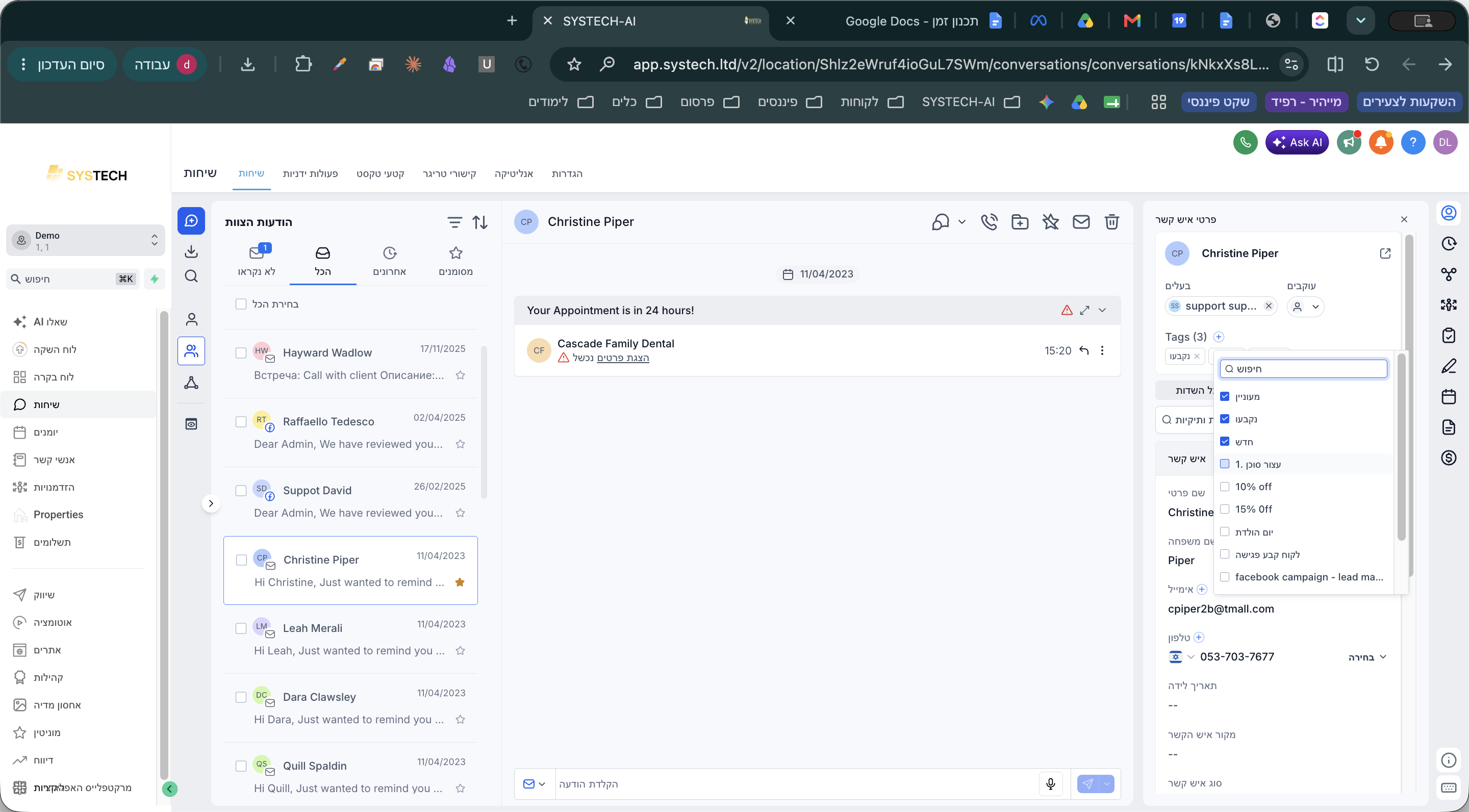Open אנשי קשר in the left sidebar

click(54, 460)
